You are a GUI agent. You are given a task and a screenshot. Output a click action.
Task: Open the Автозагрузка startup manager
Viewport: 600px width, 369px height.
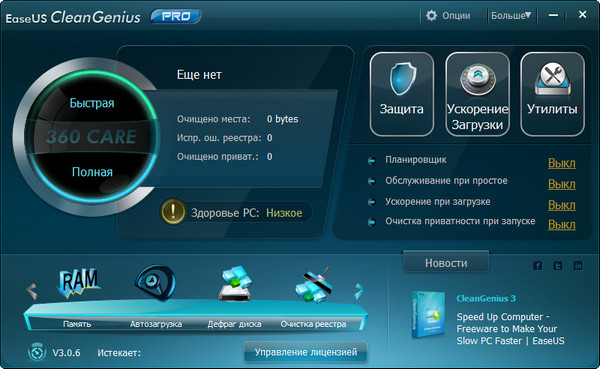(155, 283)
